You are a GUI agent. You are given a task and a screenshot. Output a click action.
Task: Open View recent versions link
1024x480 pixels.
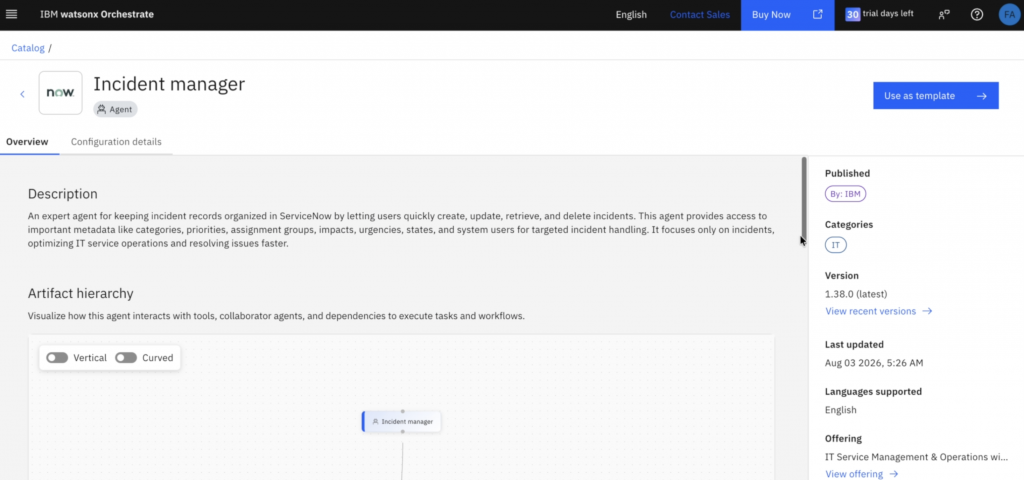click(x=878, y=311)
